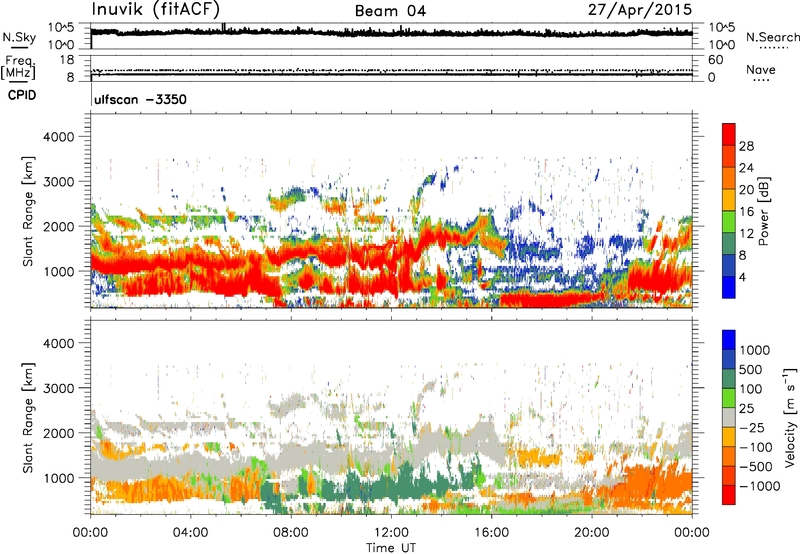
Task: Click the '1000' velocity colorbar tick
Action: [754, 350]
